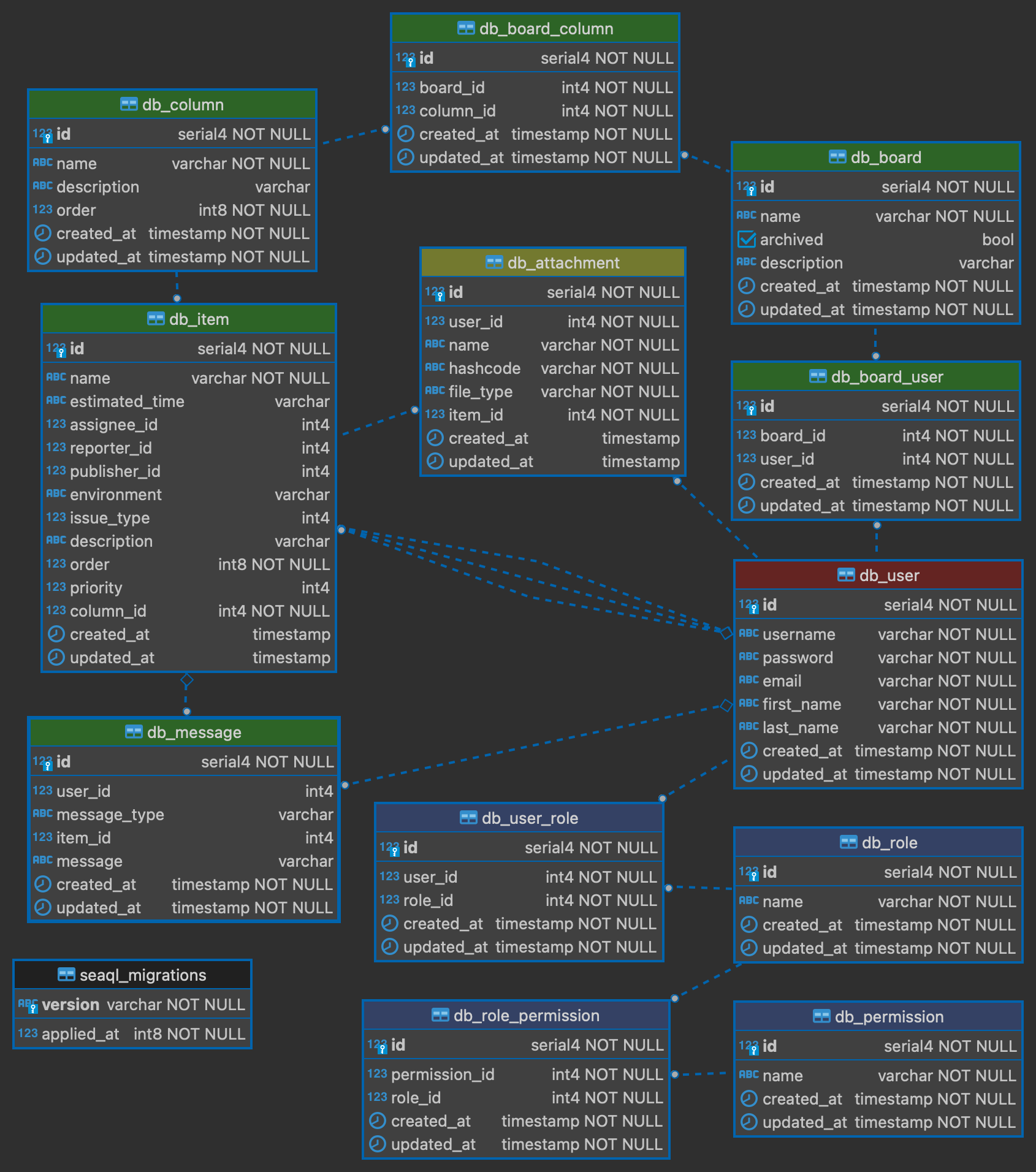Select the db_item table header
1036x1172 pixels.
click(189, 319)
